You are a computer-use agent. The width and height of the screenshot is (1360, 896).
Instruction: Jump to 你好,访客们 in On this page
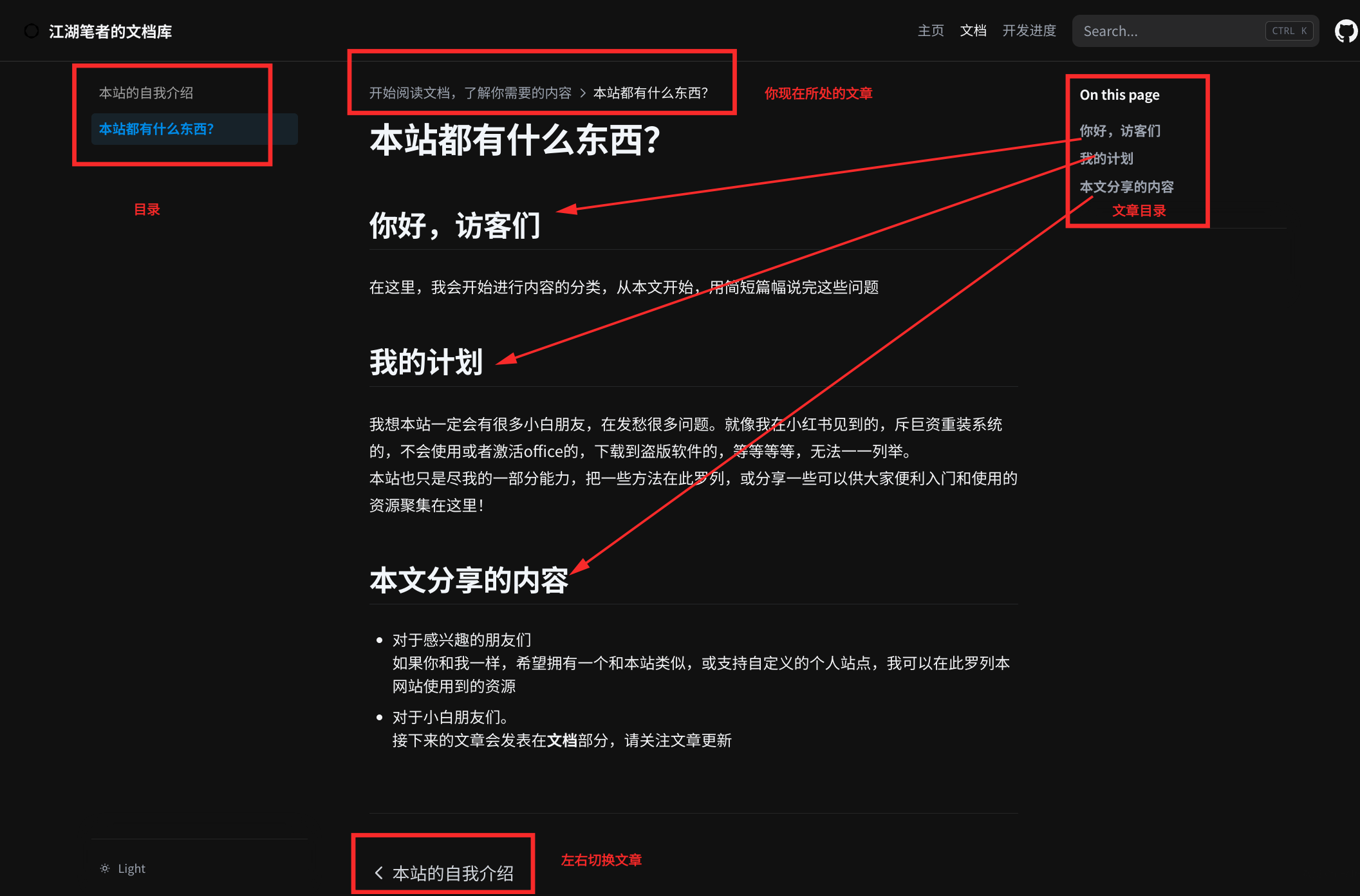(1120, 131)
